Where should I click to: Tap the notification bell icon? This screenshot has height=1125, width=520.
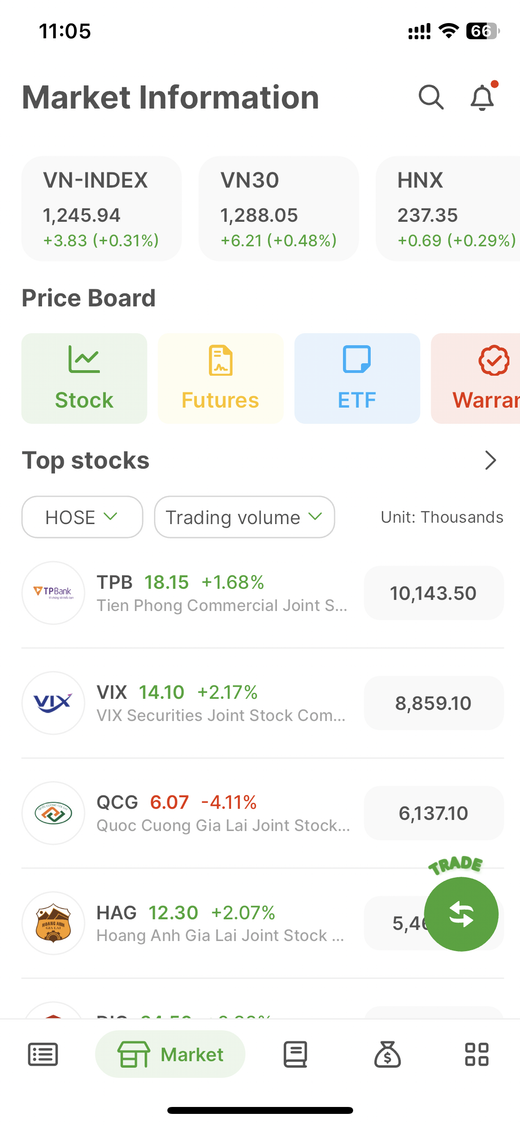[x=483, y=97]
